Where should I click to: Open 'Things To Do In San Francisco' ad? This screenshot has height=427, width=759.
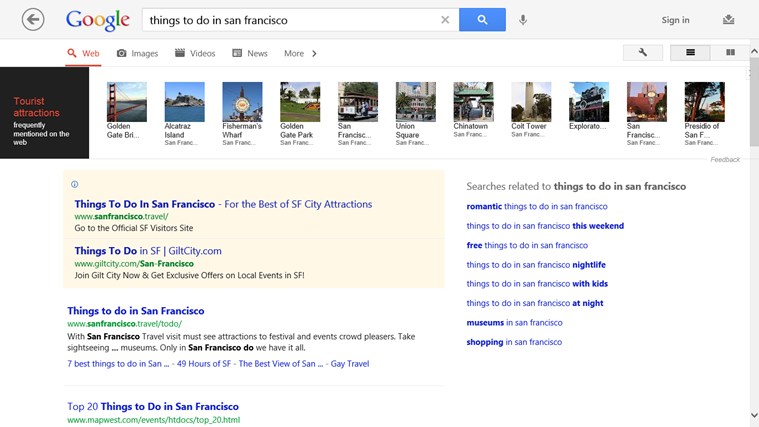(223, 204)
